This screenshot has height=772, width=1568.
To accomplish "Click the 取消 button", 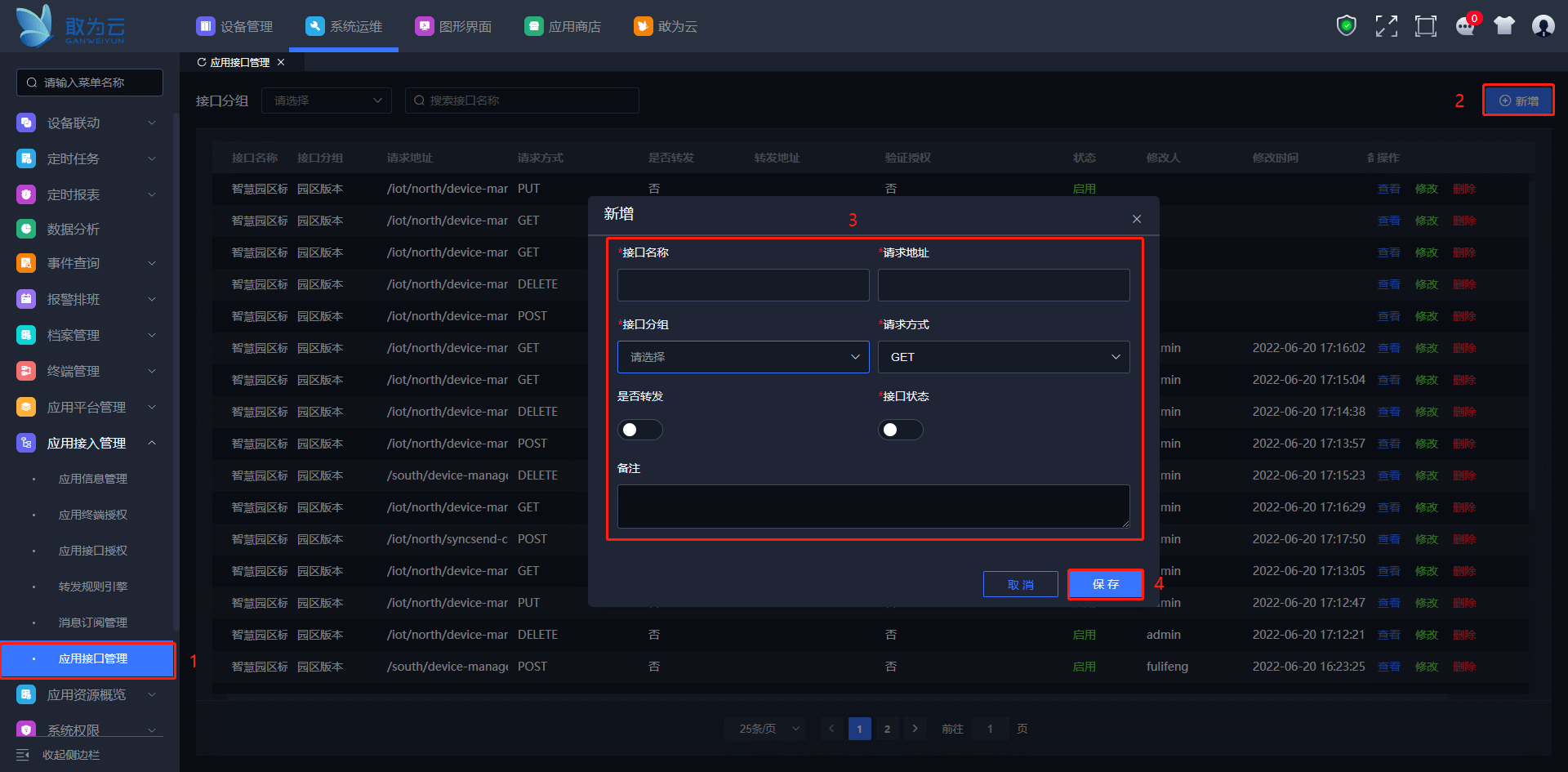I will point(1020,584).
